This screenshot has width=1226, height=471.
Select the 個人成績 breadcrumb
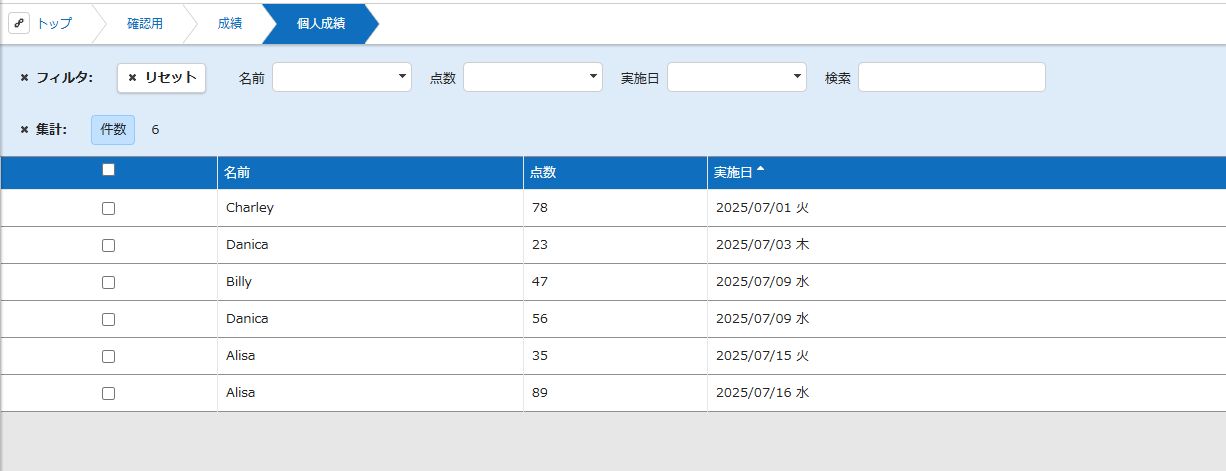(x=321, y=23)
